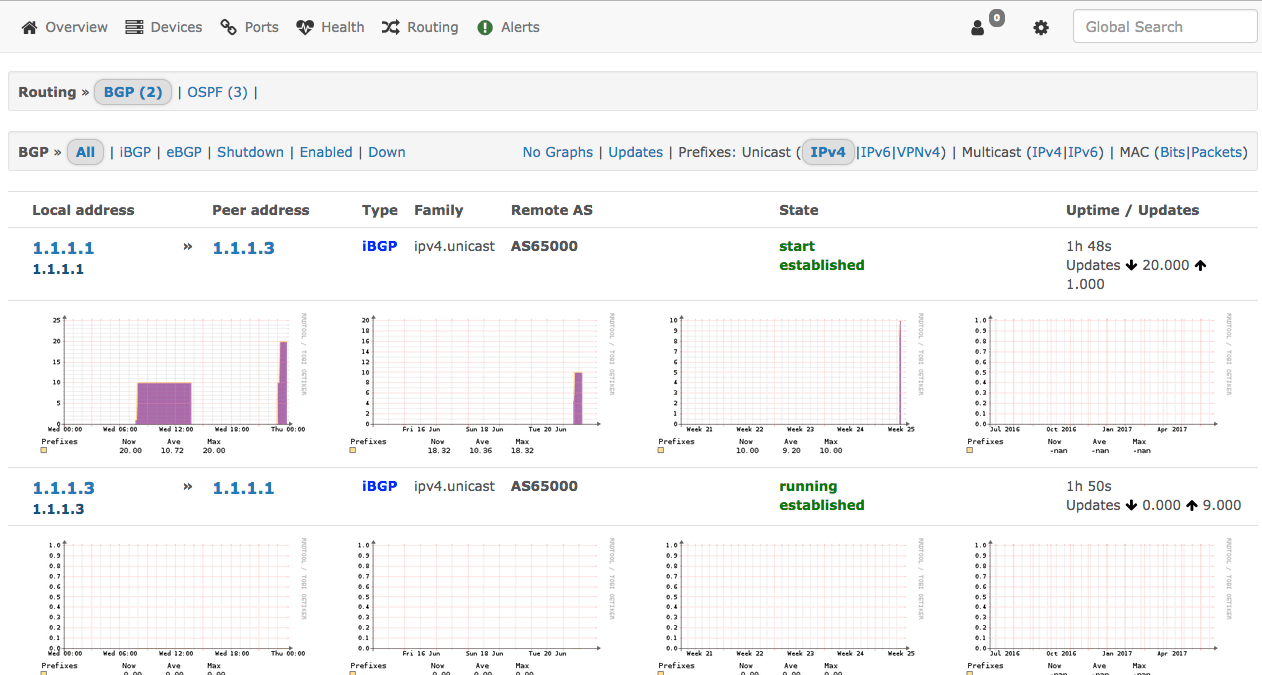Switch to the BGP (2) tab
The height and width of the screenshot is (675, 1262).
[133, 91]
